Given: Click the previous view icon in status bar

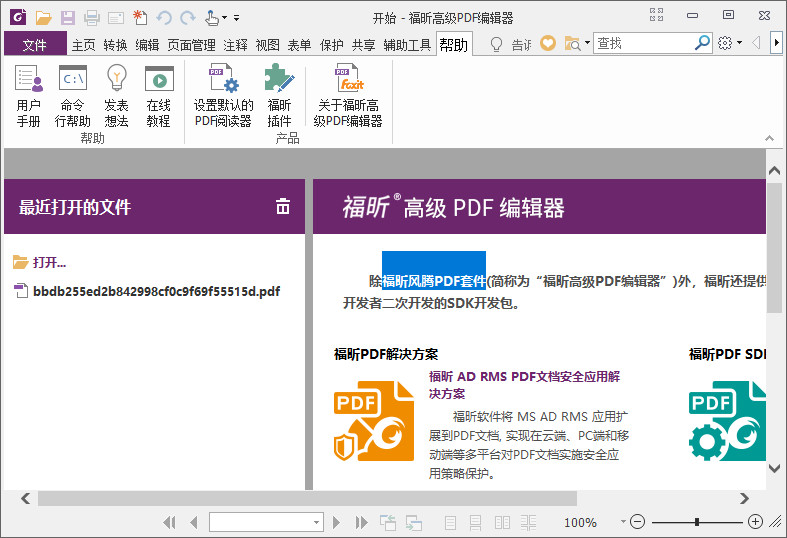Looking at the screenshot, I should 387,522.
